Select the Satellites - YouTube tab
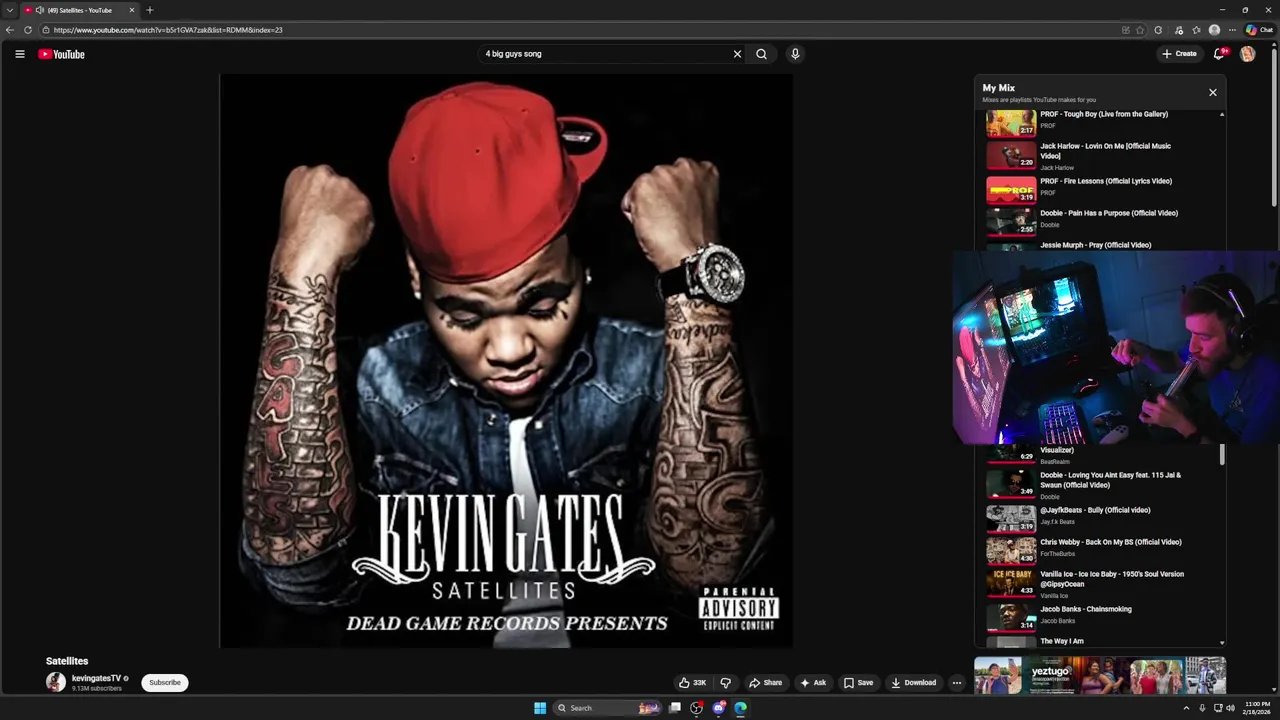The width and height of the screenshot is (1280, 720). coord(80,10)
